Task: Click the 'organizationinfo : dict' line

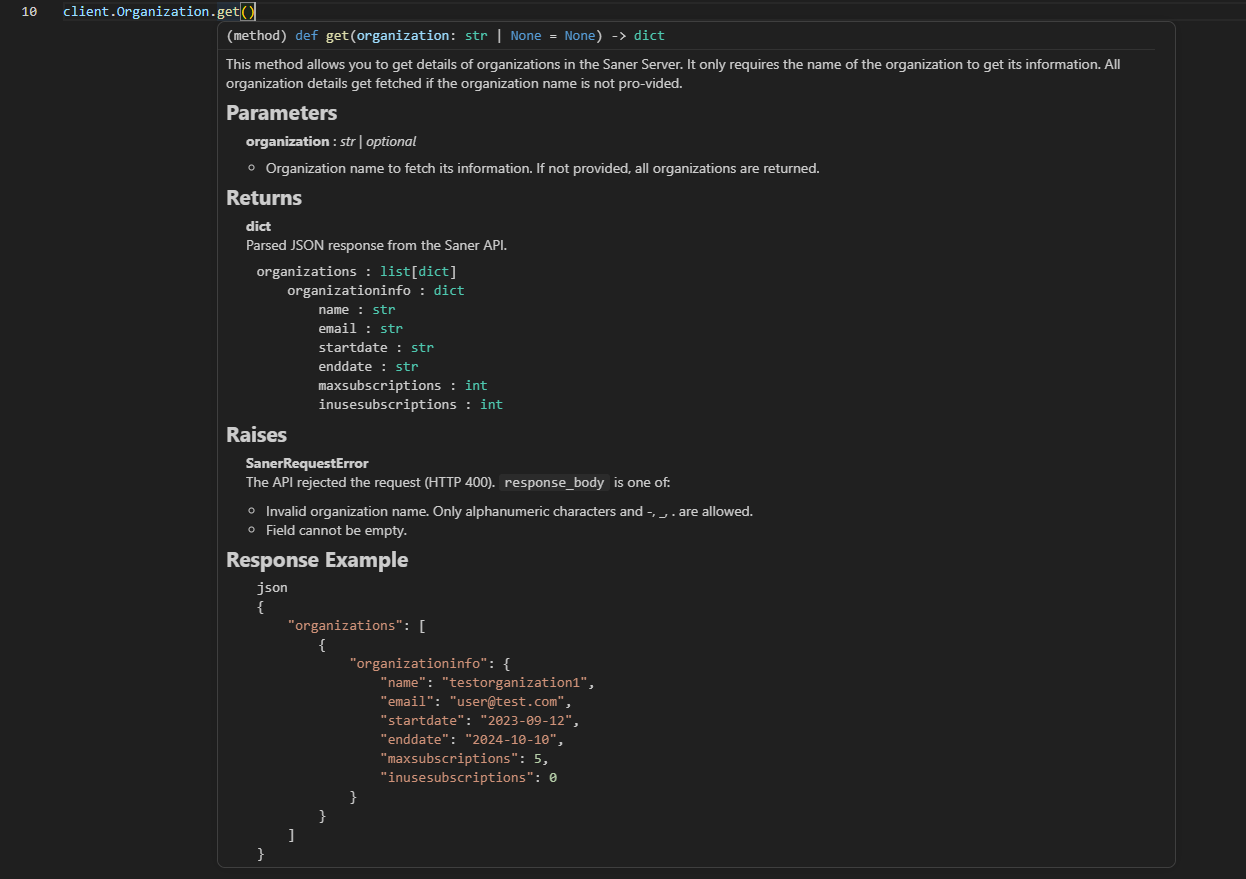Action: [x=376, y=290]
